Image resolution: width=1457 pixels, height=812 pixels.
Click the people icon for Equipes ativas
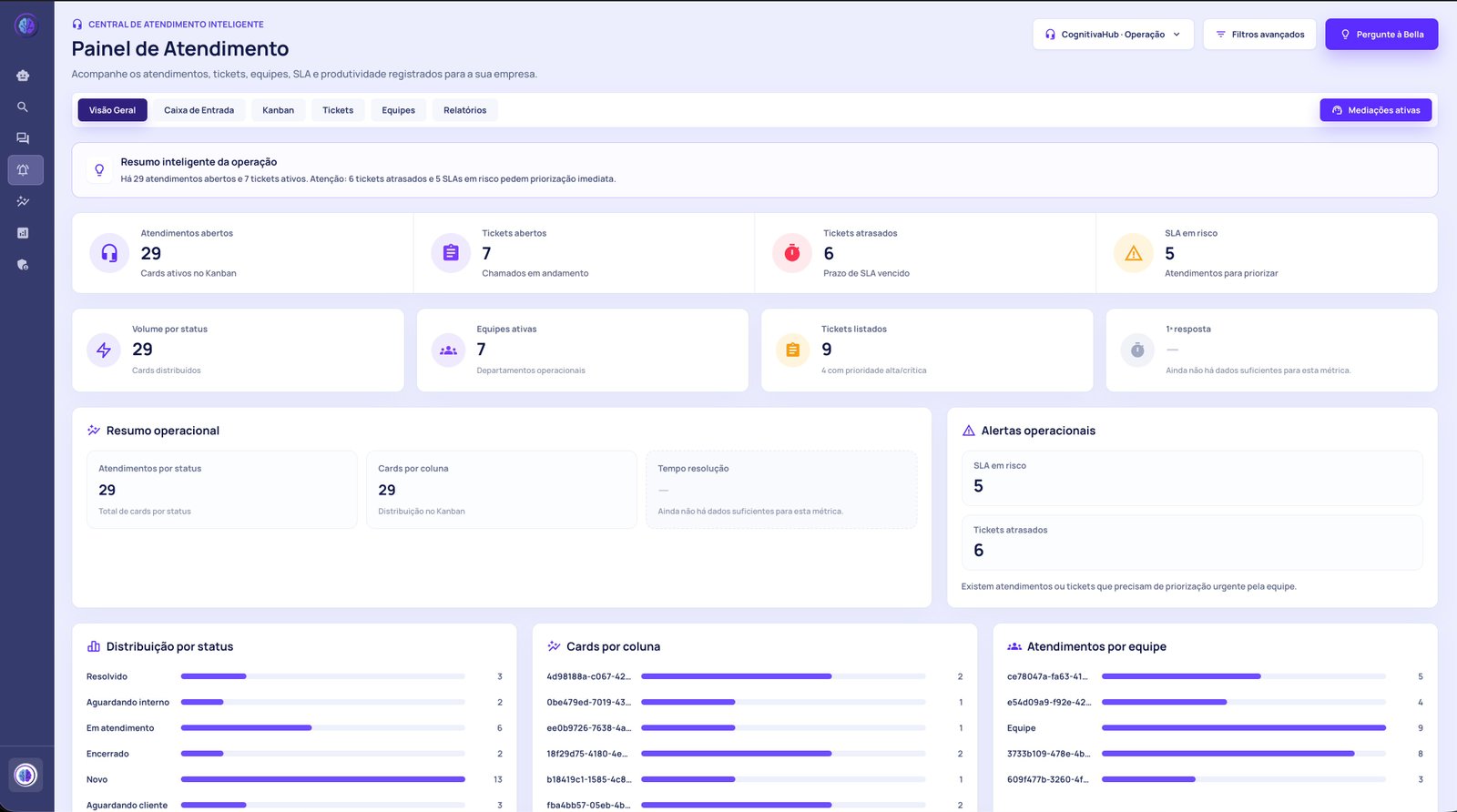pyautogui.click(x=448, y=350)
